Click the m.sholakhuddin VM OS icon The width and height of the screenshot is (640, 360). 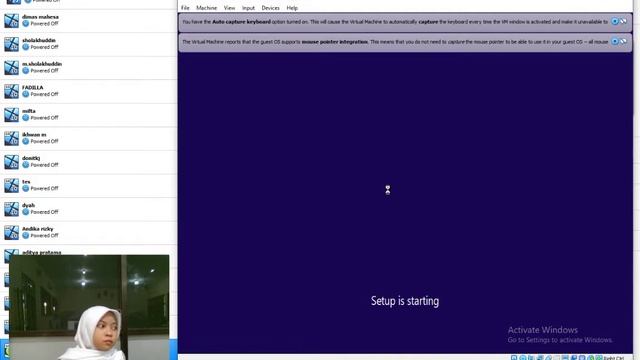pyautogui.click(x=11, y=68)
